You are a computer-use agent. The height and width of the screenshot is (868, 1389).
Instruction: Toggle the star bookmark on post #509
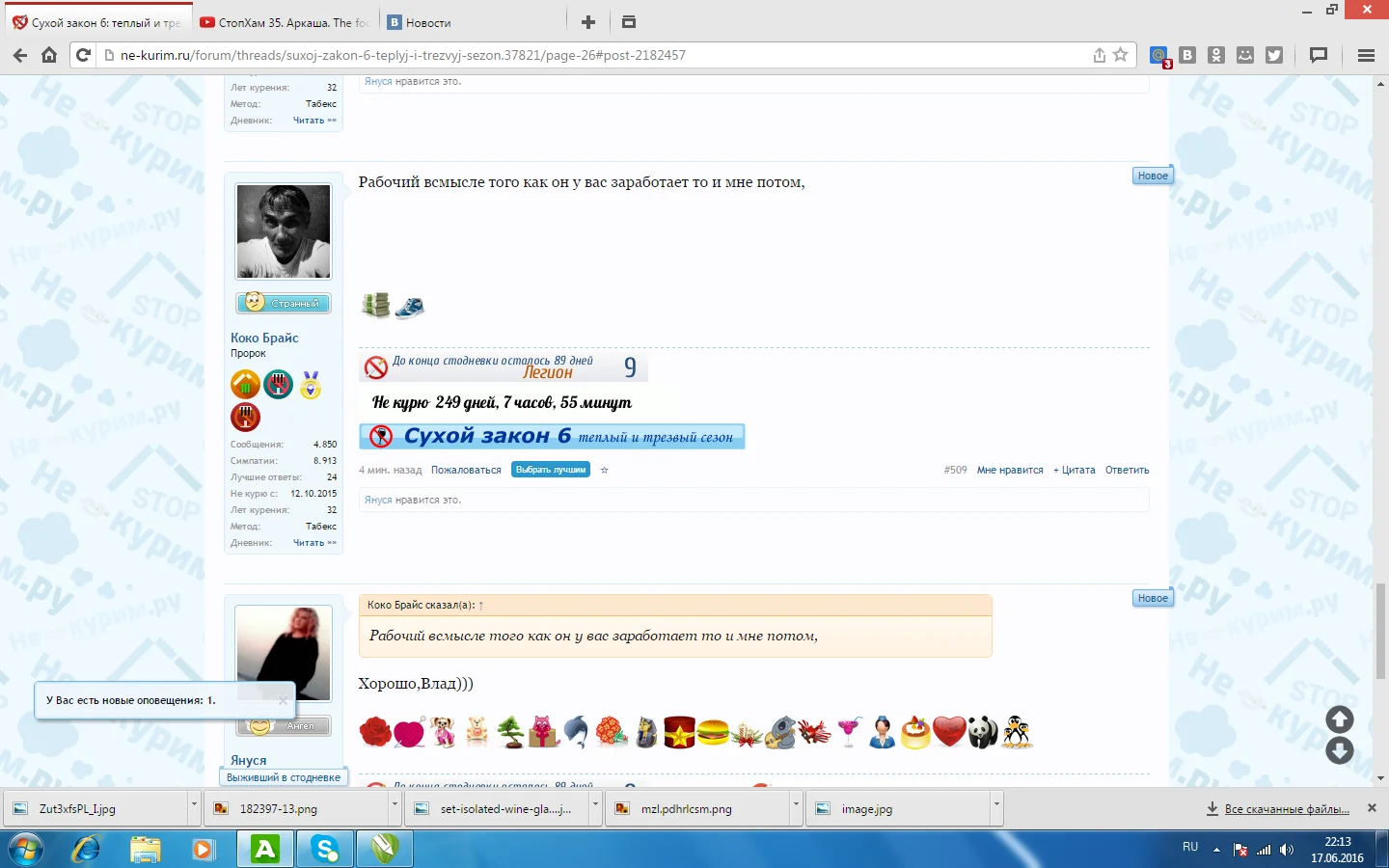[605, 471]
